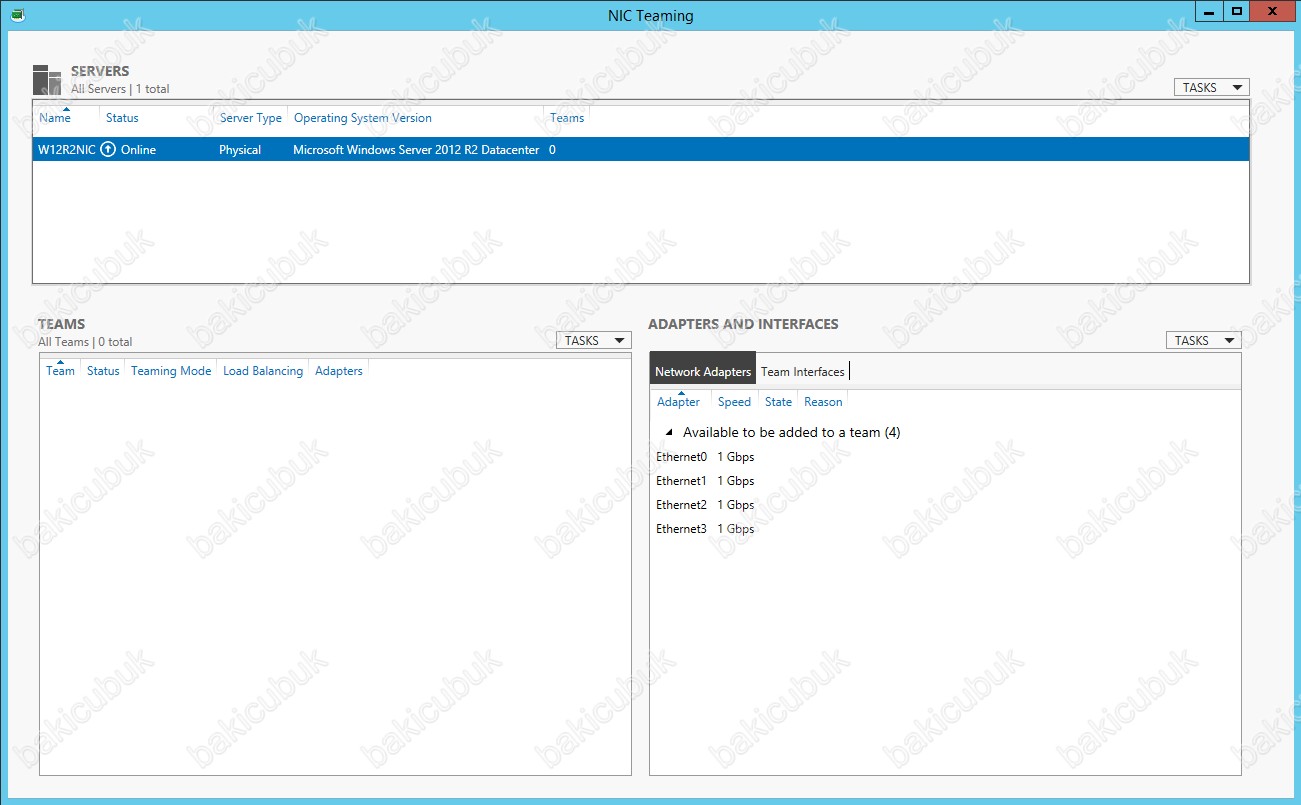Sort servers by Server Type column
Image resolution: width=1301 pixels, height=805 pixels.
[251, 118]
